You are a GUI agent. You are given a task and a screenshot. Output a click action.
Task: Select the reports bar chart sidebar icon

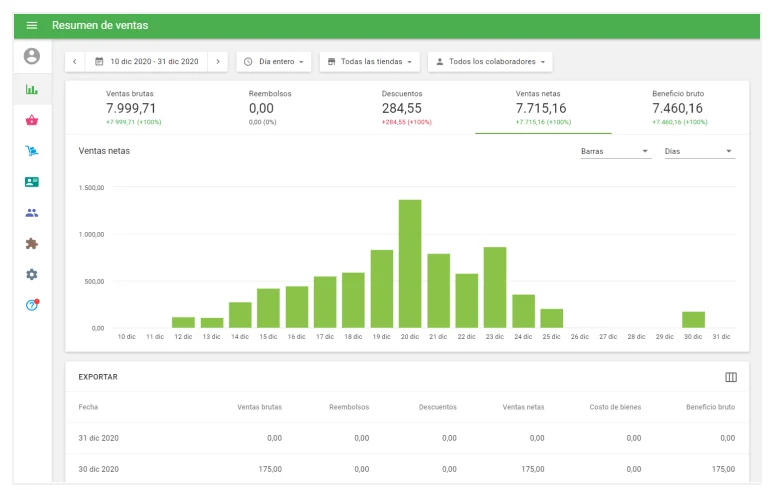pos(32,89)
